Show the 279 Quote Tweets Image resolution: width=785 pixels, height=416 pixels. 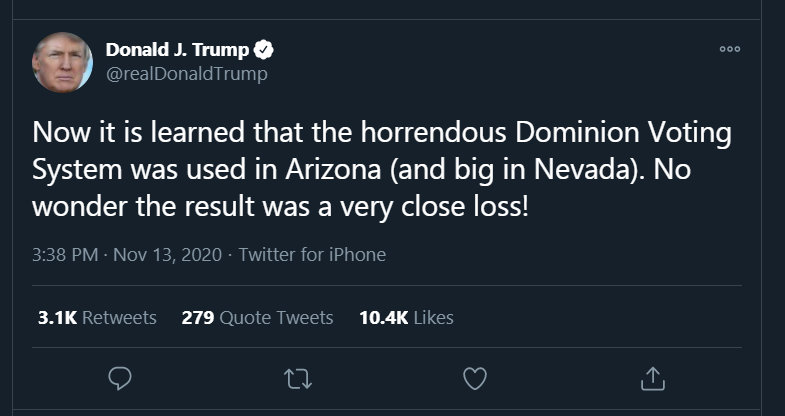point(257,317)
